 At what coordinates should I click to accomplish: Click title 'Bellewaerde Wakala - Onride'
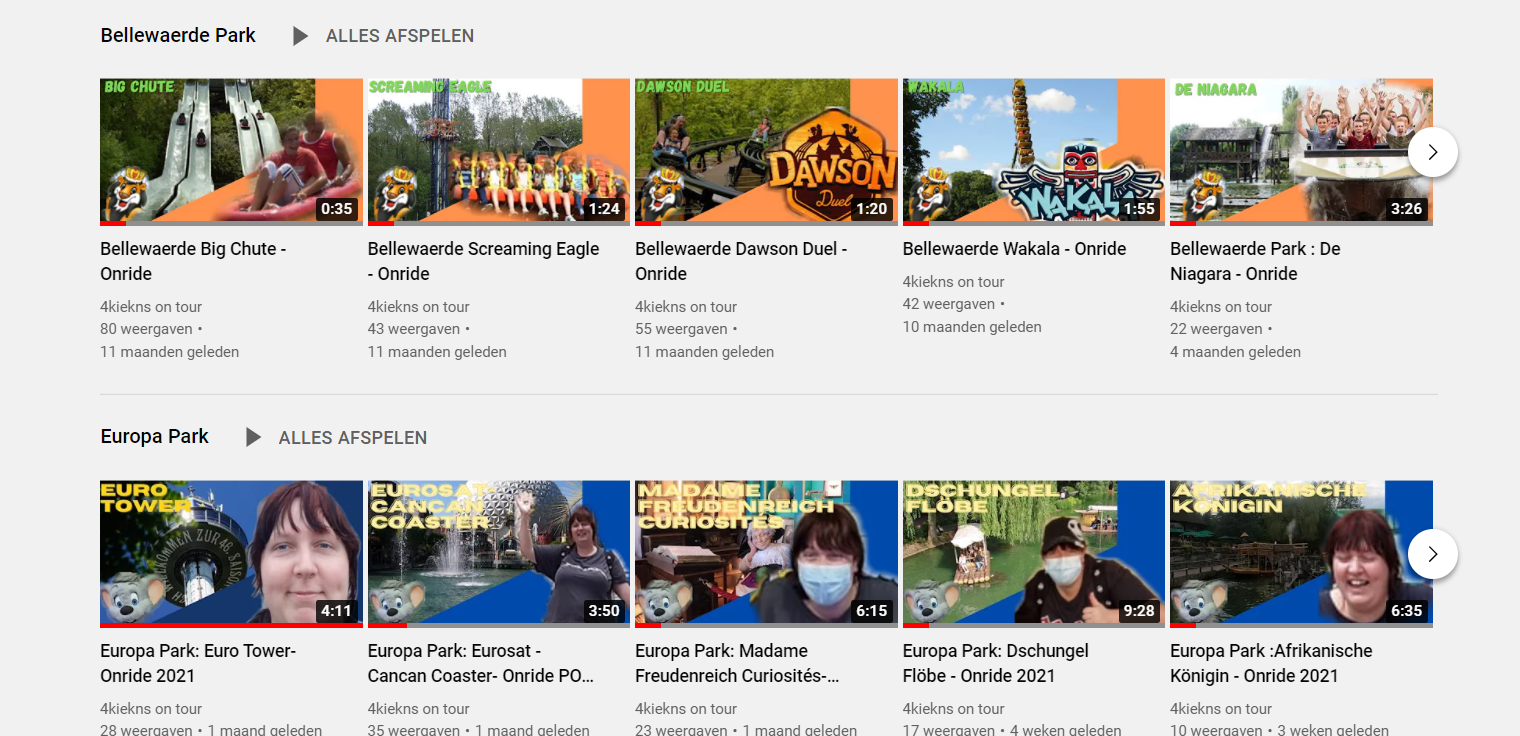(1015, 249)
